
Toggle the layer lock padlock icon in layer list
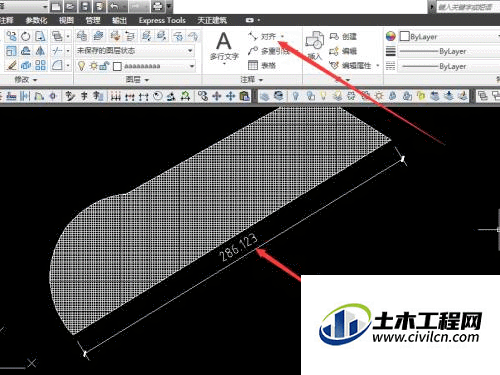tap(105, 66)
